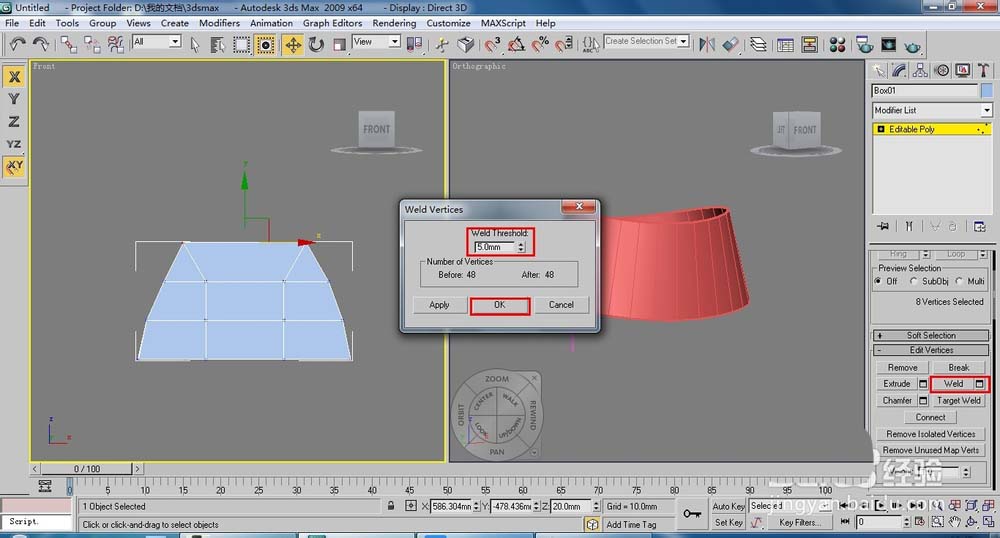1000x538 pixels.
Task: Open the Rendering menu
Action: click(394, 23)
